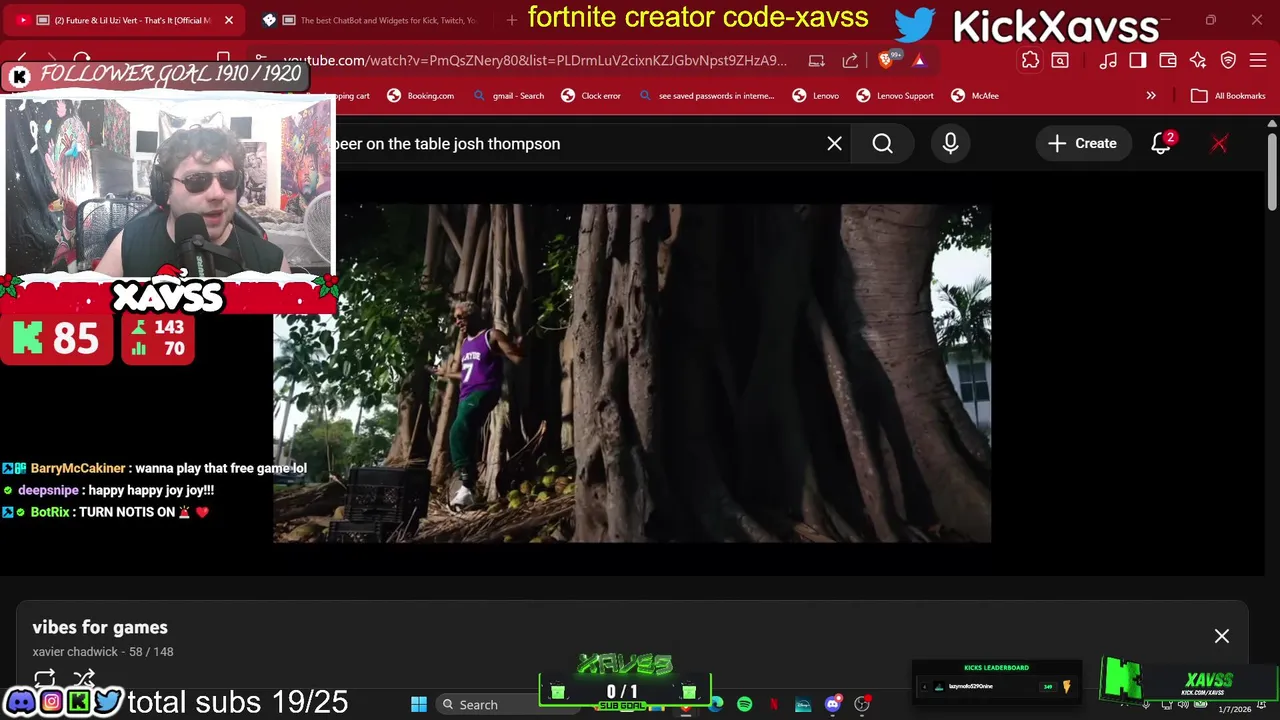
Task: Activate YouTube voice search microphone
Action: (950, 144)
